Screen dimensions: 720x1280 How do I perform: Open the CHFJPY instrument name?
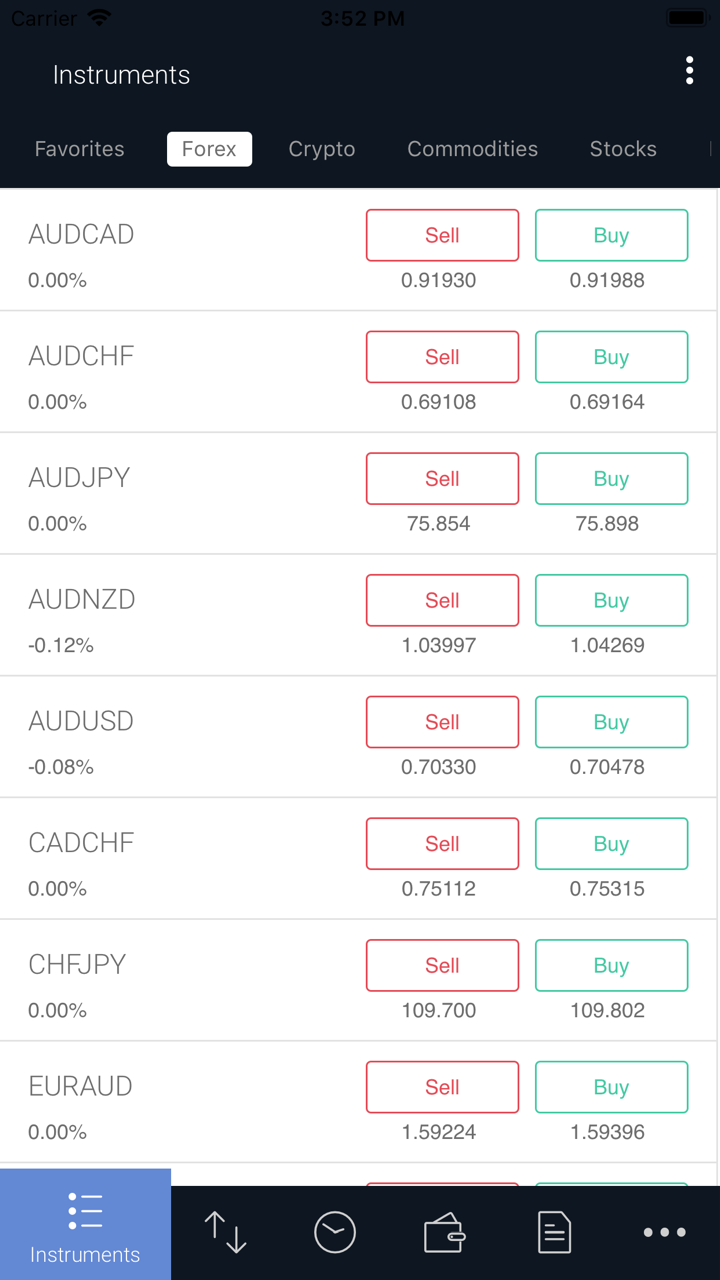[x=78, y=964]
